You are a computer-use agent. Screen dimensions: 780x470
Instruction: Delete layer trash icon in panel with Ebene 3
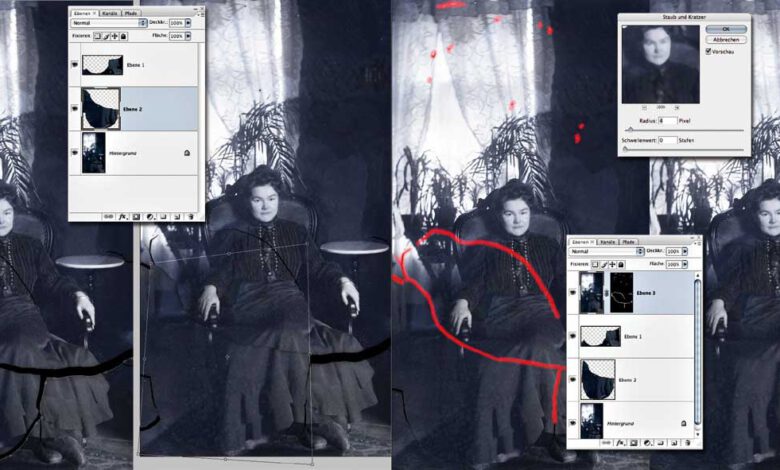point(688,443)
